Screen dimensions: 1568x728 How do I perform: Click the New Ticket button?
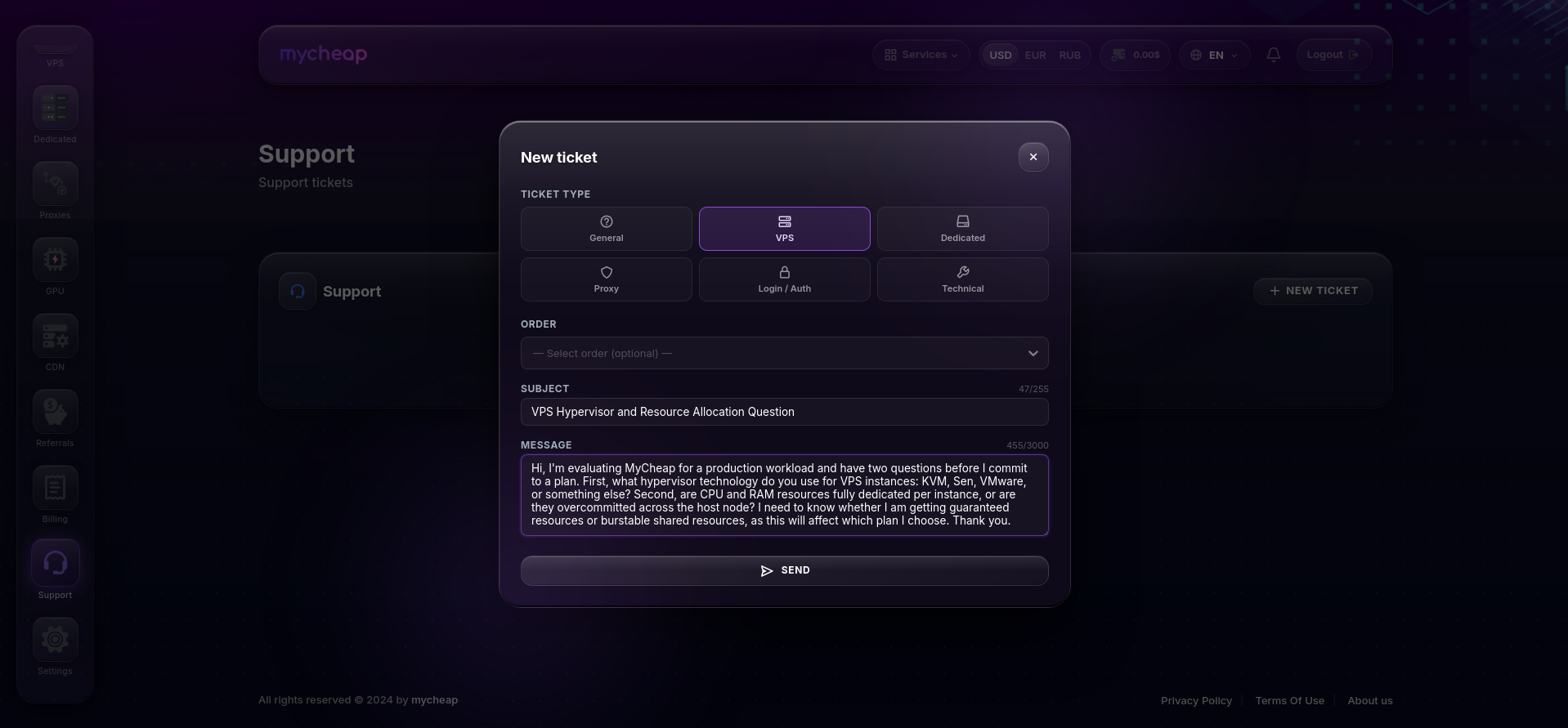(1313, 291)
